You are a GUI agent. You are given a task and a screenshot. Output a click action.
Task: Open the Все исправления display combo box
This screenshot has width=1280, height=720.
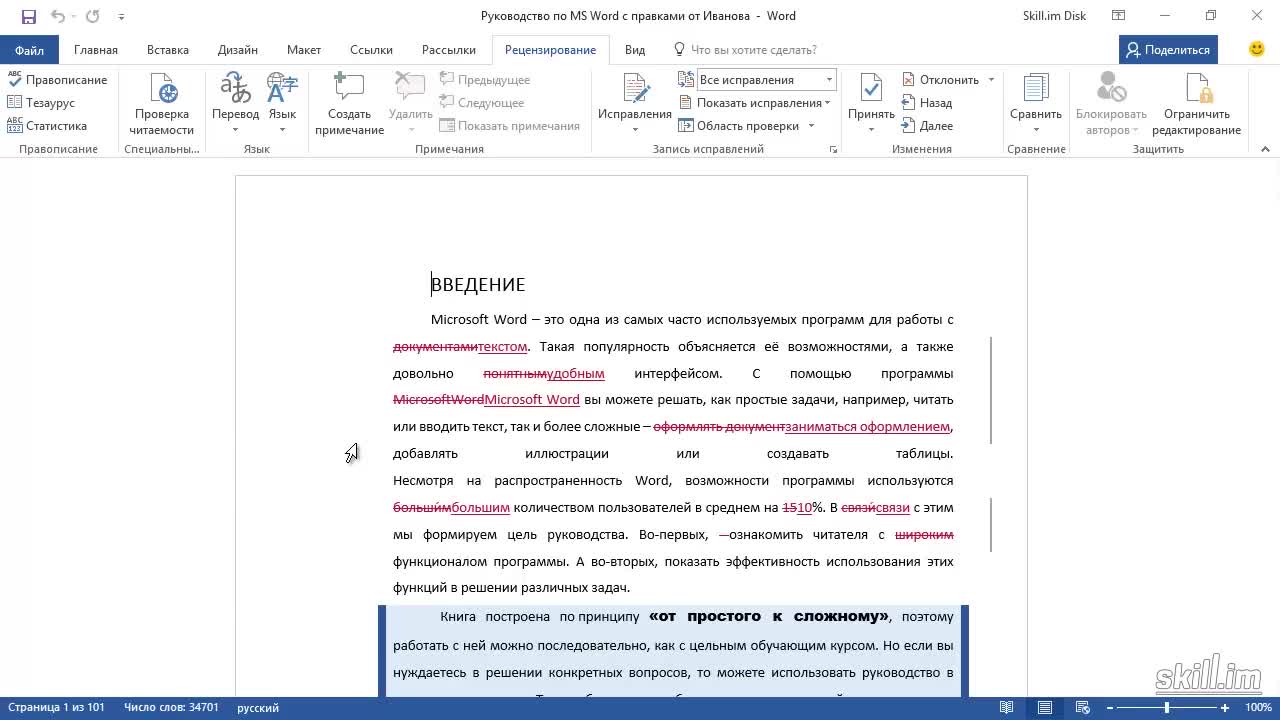tap(766, 80)
